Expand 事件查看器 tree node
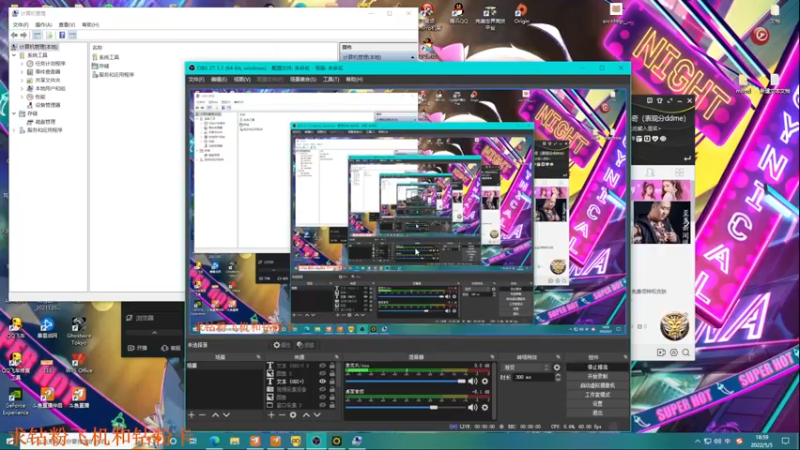This screenshot has height=450, width=800. 22,72
